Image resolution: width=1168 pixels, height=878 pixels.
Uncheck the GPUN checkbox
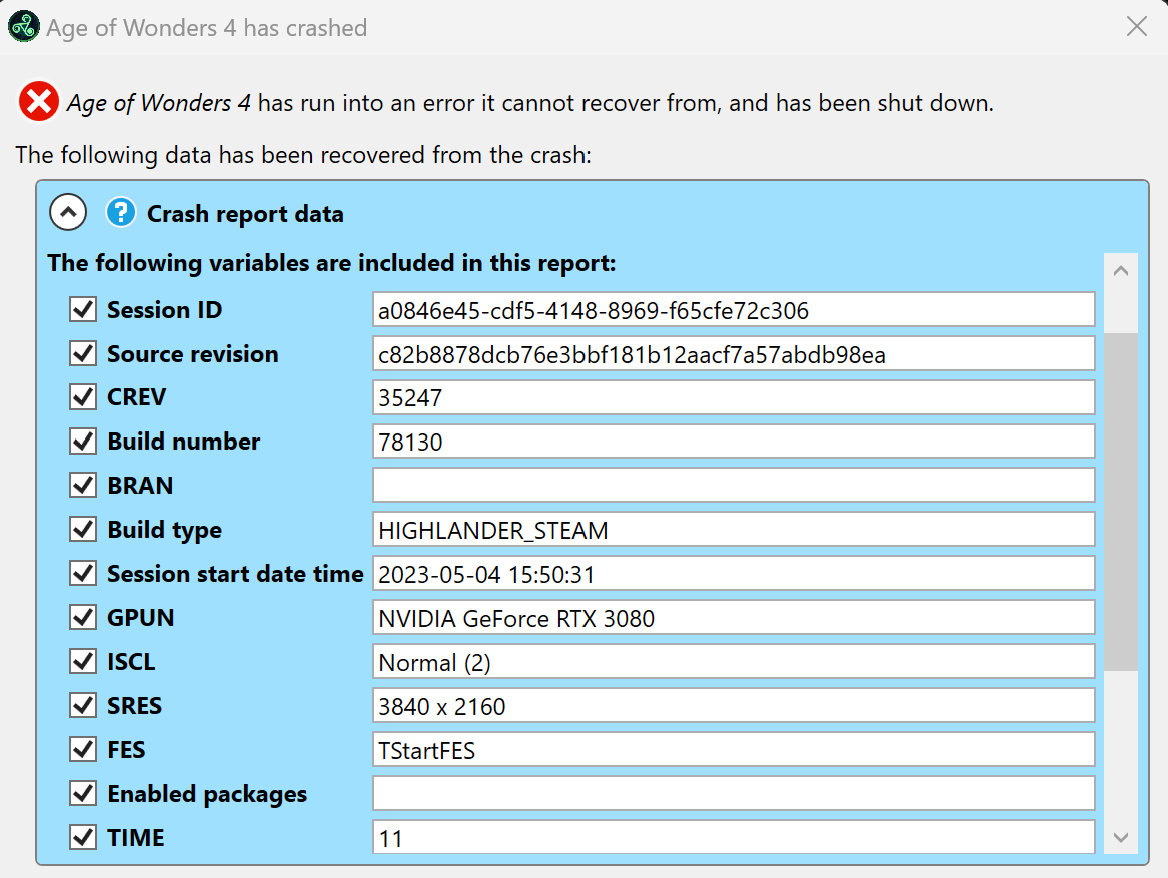coord(82,617)
